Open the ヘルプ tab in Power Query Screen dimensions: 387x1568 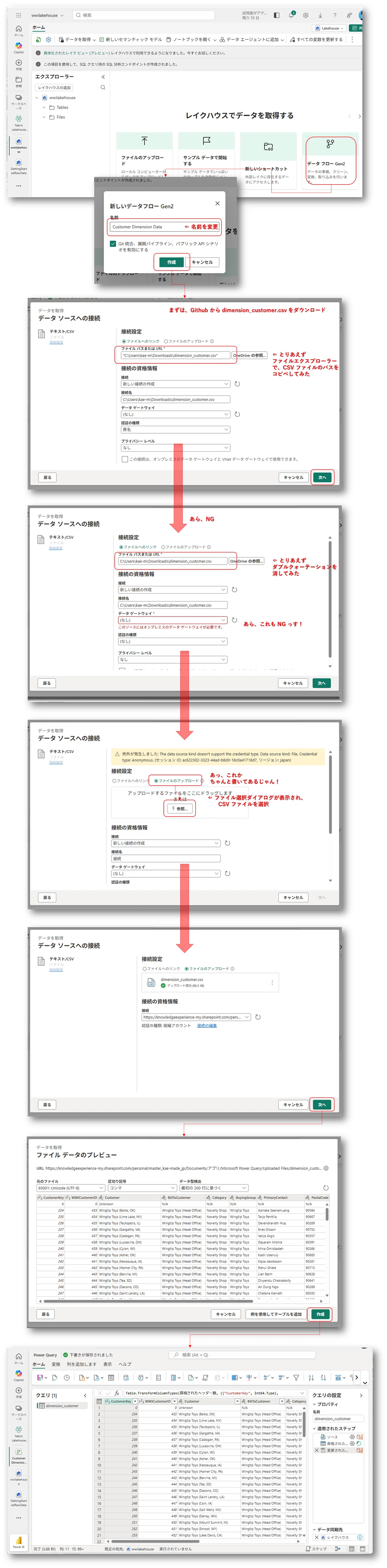pyautogui.click(x=125, y=1364)
